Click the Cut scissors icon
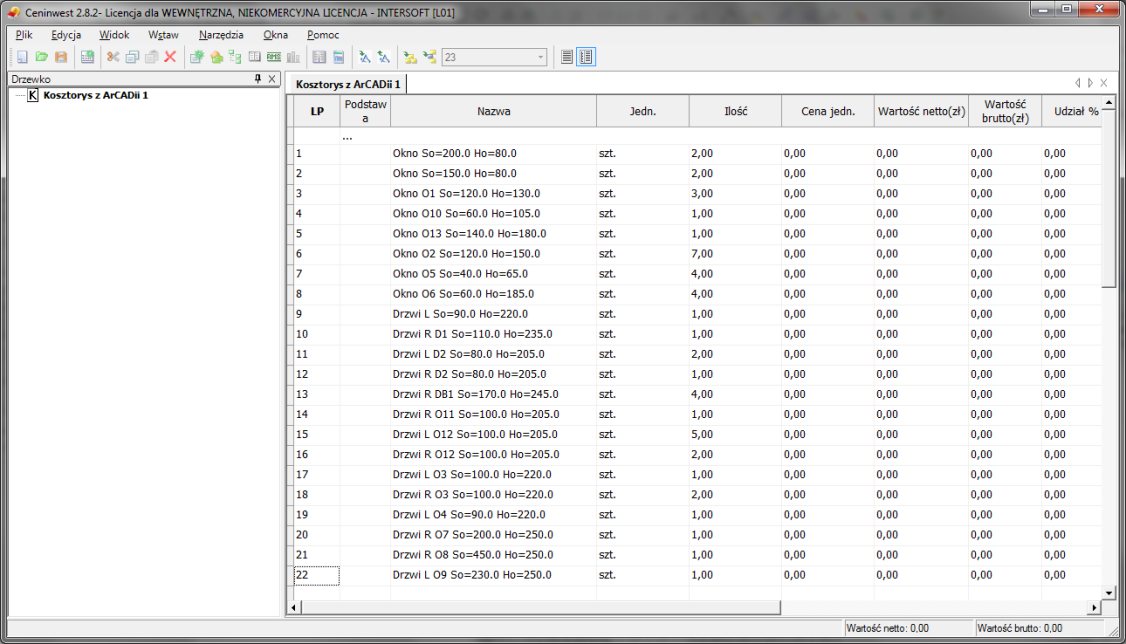This screenshot has width=1126, height=644. pyautogui.click(x=113, y=57)
